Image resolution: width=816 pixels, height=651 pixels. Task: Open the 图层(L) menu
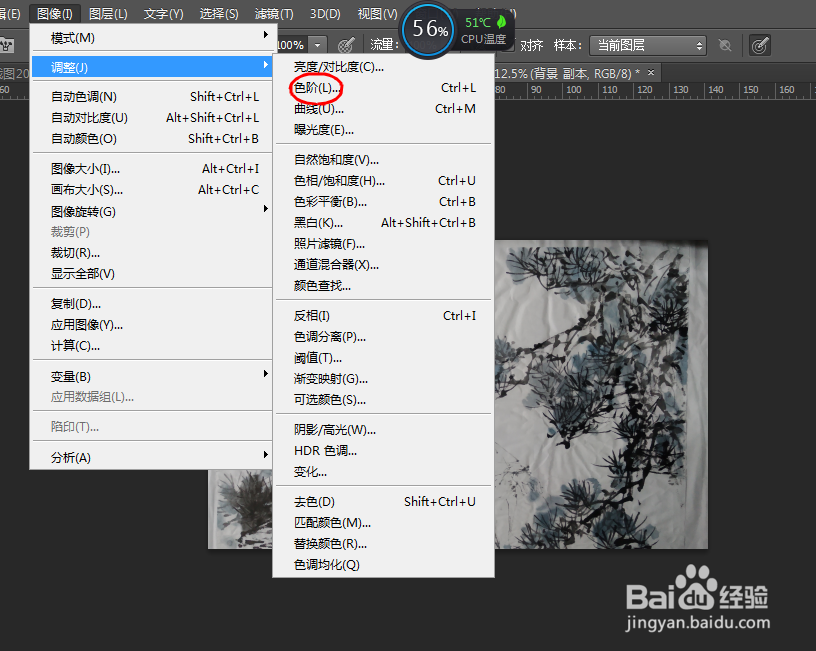coord(108,14)
